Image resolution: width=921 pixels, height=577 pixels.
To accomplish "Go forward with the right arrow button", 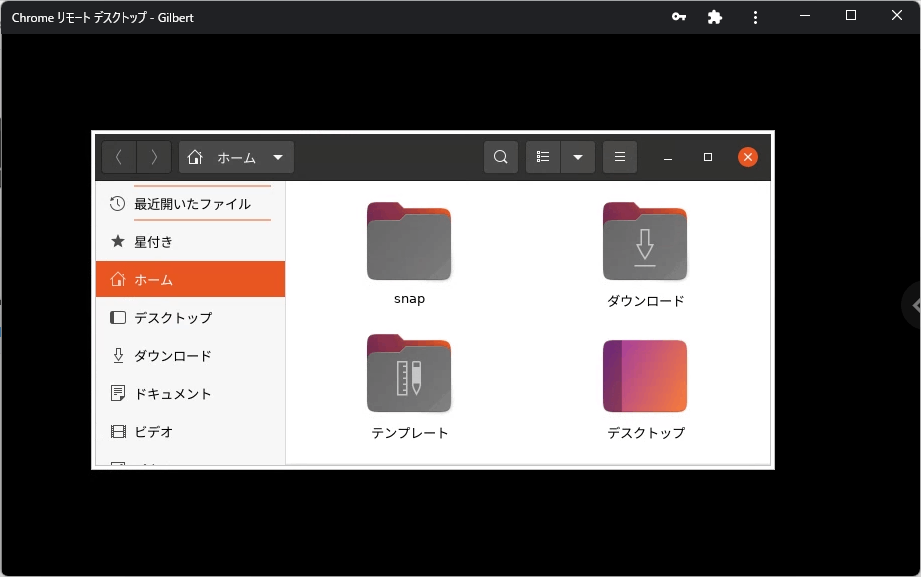I will point(154,157).
